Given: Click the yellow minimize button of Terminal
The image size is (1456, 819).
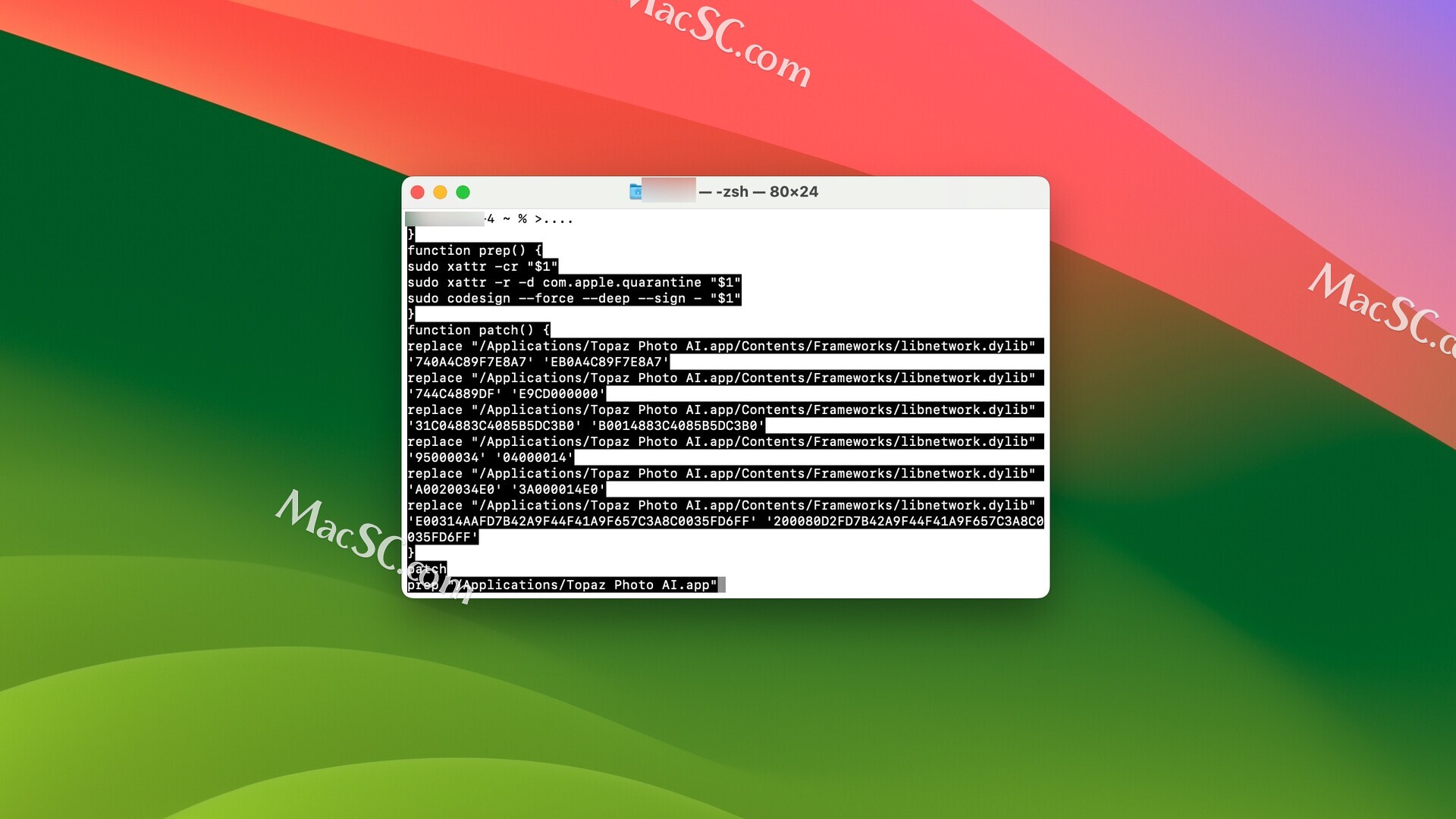Looking at the screenshot, I should pyautogui.click(x=440, y=193).
